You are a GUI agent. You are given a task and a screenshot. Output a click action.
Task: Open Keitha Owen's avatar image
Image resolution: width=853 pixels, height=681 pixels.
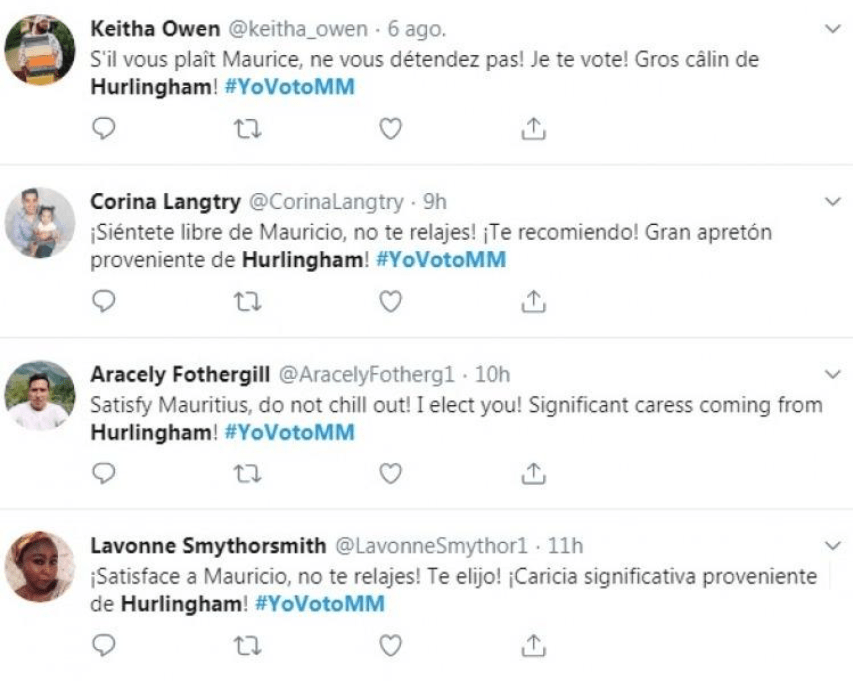click(x=41, y=50)
